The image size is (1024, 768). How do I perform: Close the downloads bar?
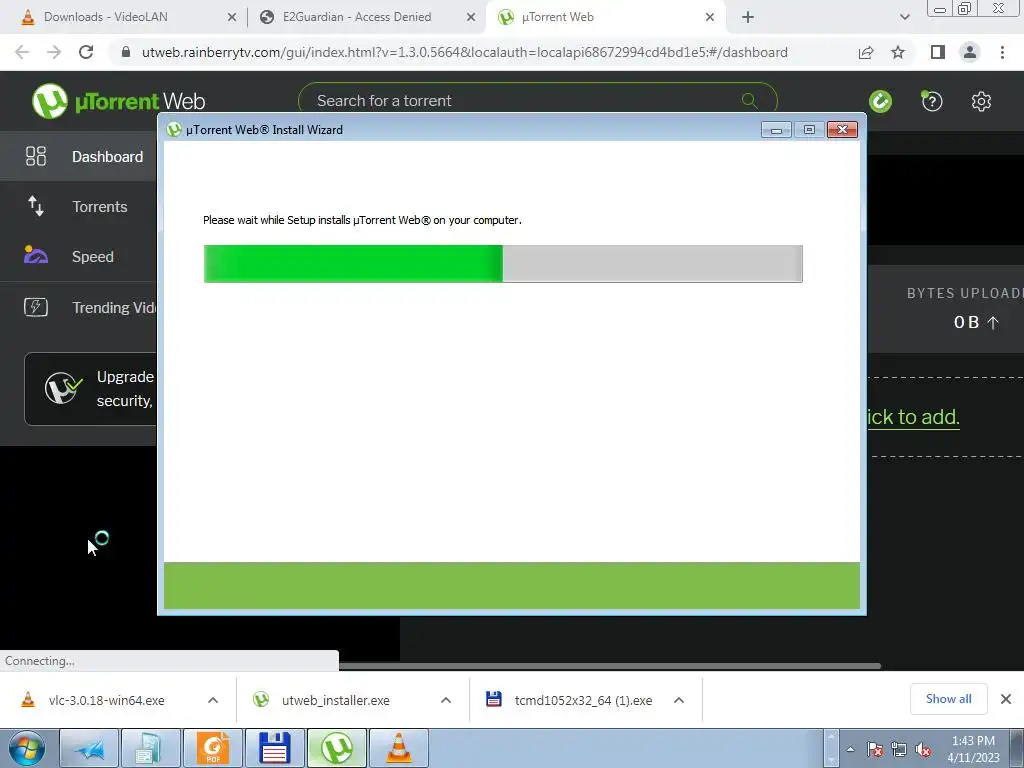[x=1006, y=699]
